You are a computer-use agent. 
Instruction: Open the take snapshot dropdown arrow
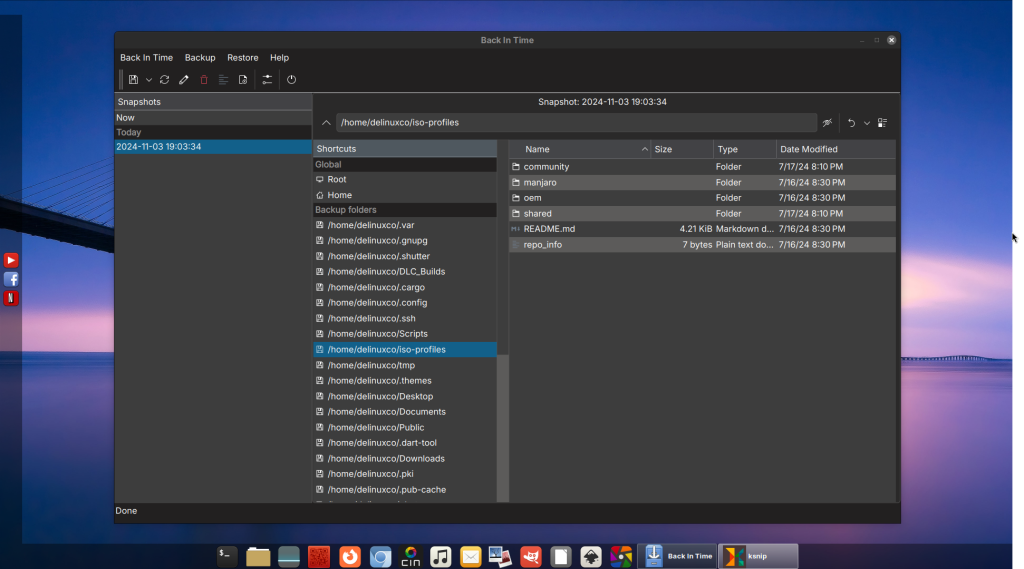(149, 80)
